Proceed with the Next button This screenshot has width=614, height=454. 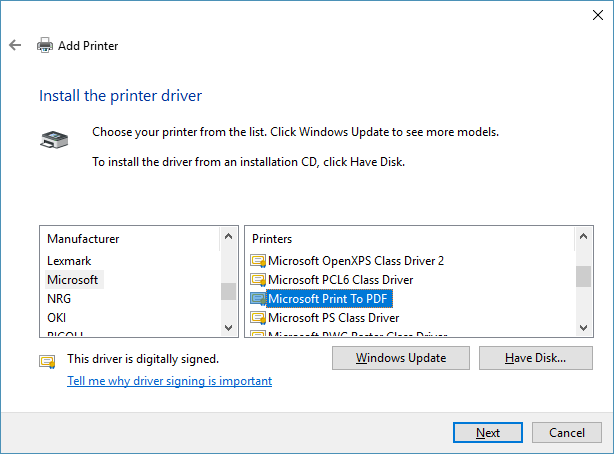coord(488,432)
